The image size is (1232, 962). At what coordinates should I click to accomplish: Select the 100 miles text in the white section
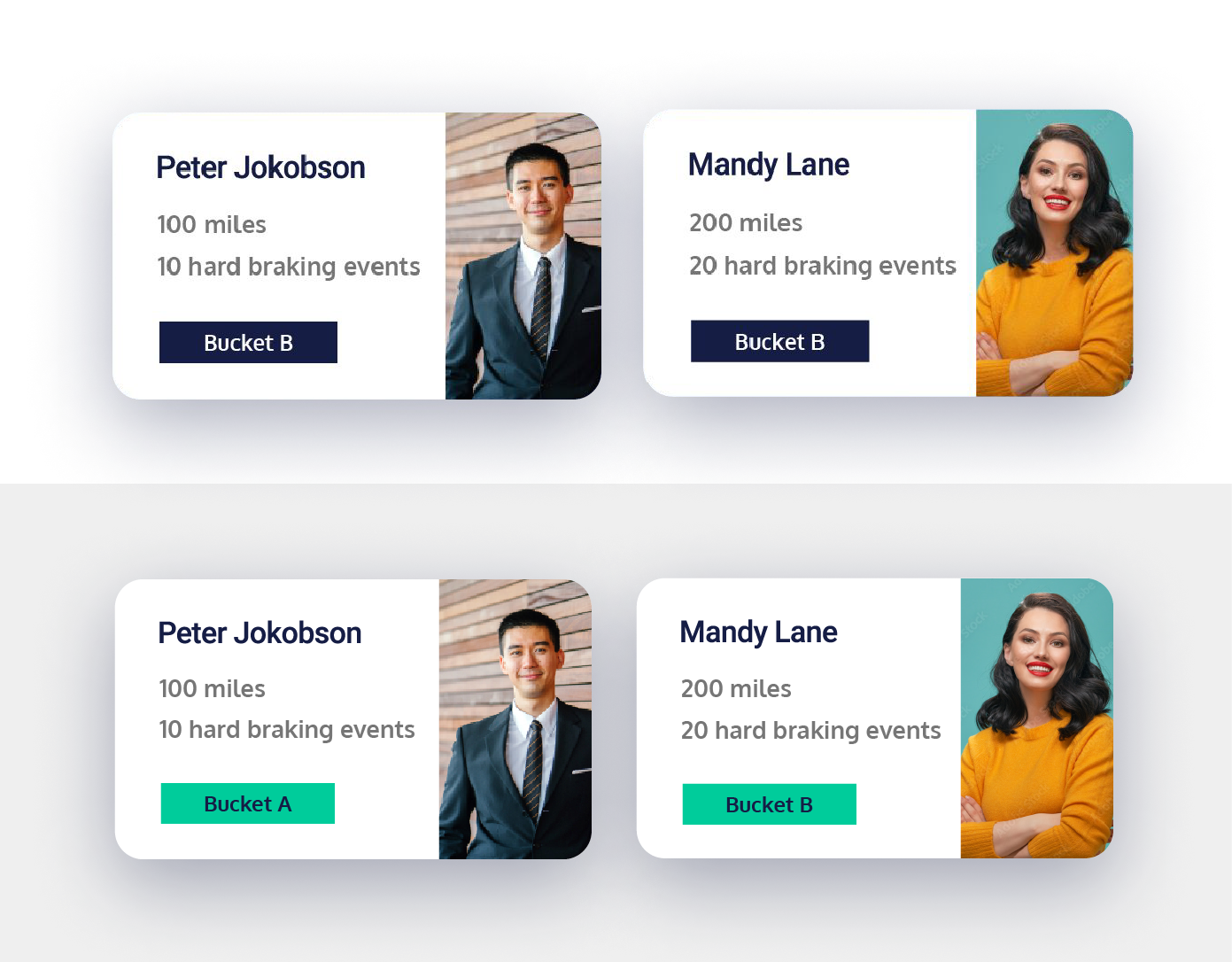click(212, 224)
